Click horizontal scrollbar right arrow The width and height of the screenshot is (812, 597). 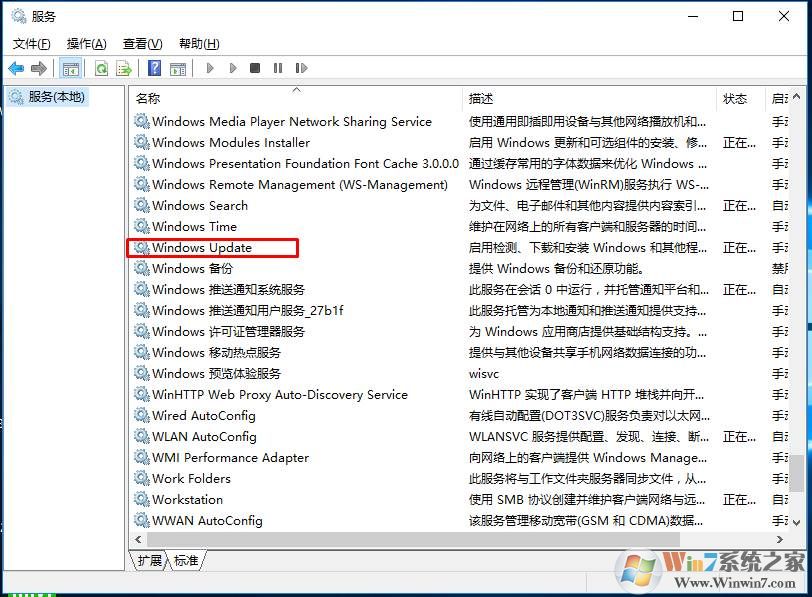click(x=779, y=540)
